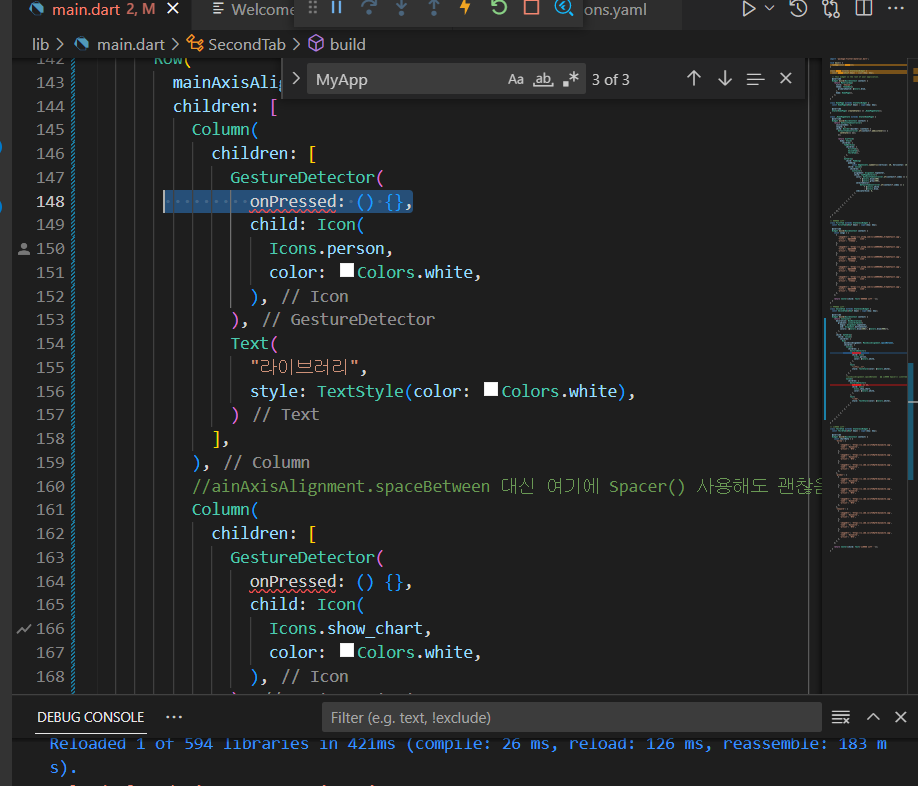Select the DEBUG CONSOLE panel tab

(91, 718)
